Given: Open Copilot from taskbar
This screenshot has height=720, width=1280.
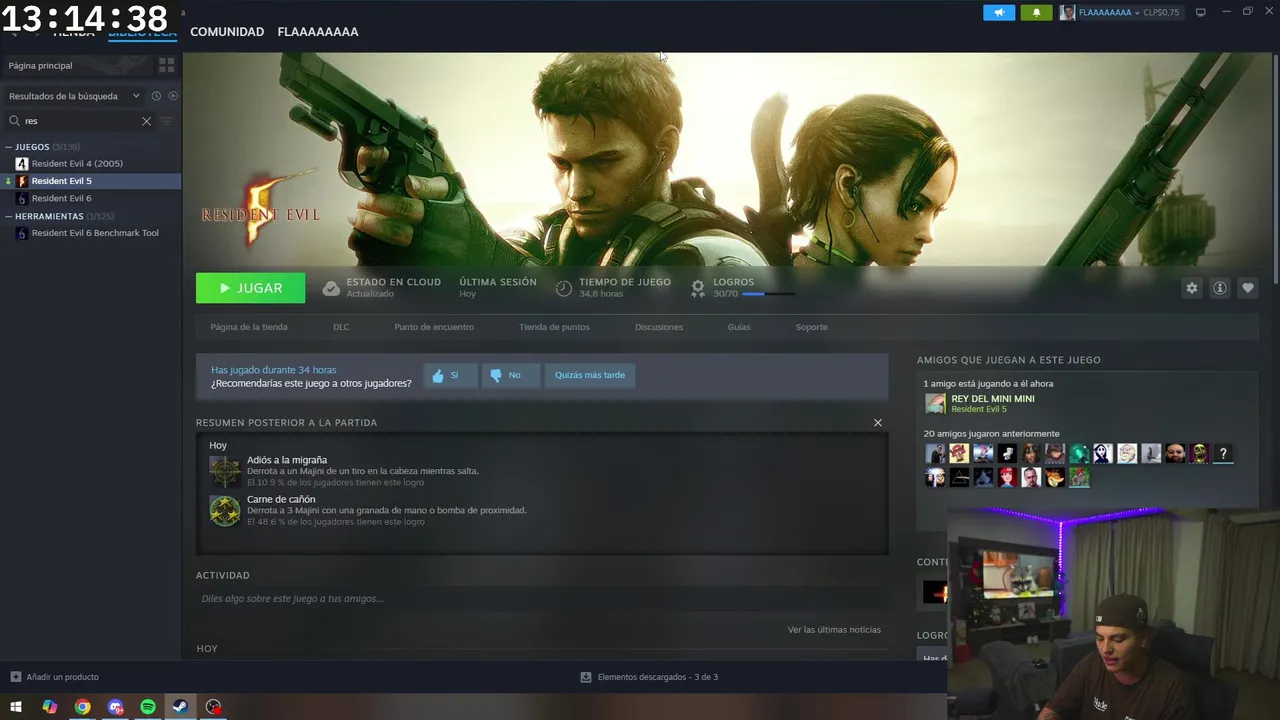Looking at the screenshot, I should (49, 707).
